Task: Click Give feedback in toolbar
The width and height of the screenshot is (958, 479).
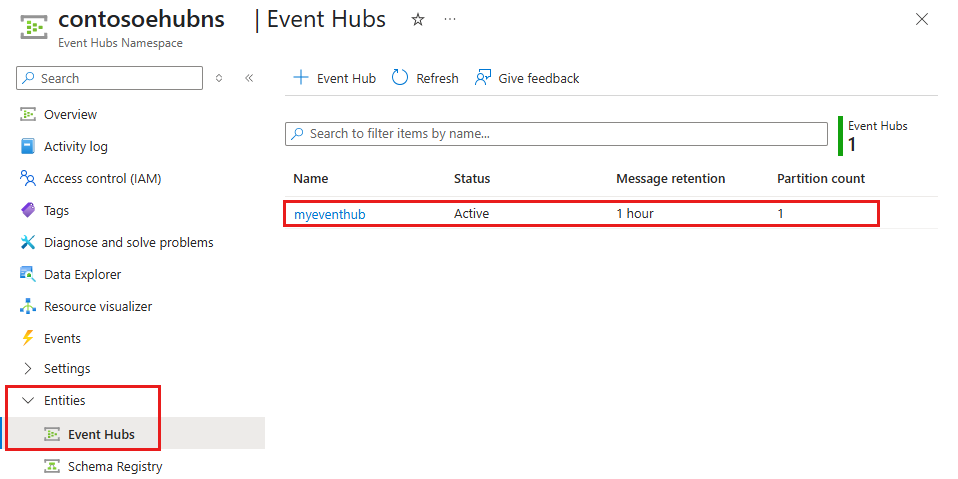Action: click(527, 78)
